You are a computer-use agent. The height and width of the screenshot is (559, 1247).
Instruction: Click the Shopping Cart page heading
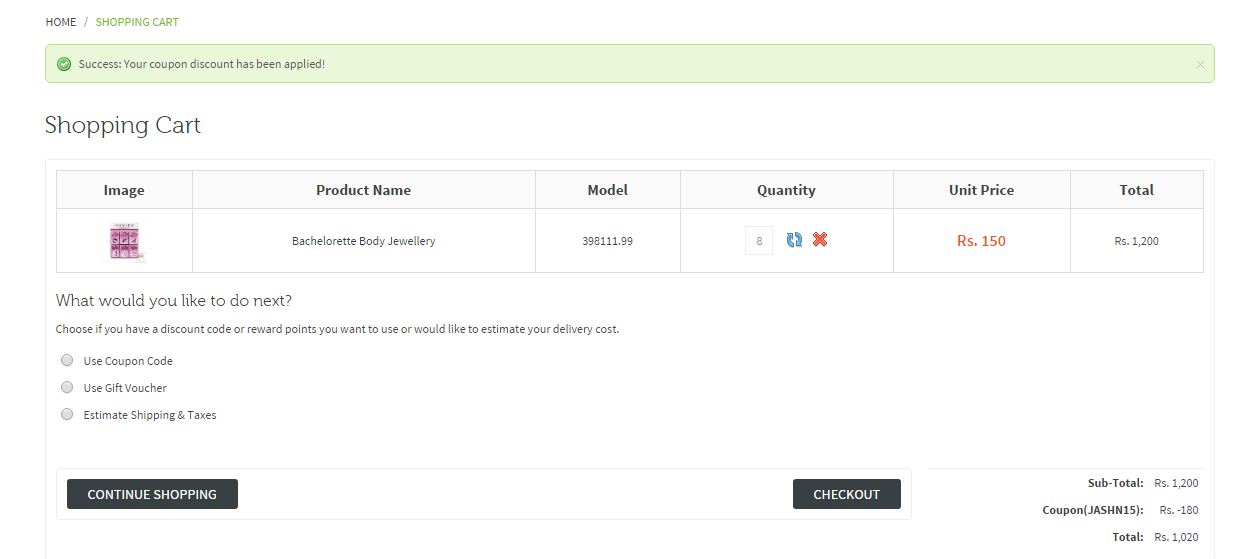click(x=123, y=125)
